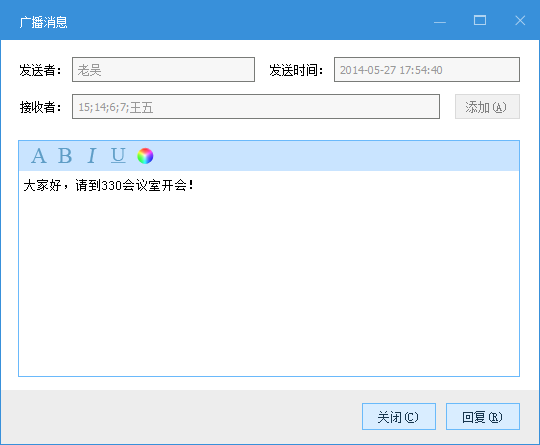Click the 关闭(C) button
This screenshot has width=540, height=445.
click(399, 417)
